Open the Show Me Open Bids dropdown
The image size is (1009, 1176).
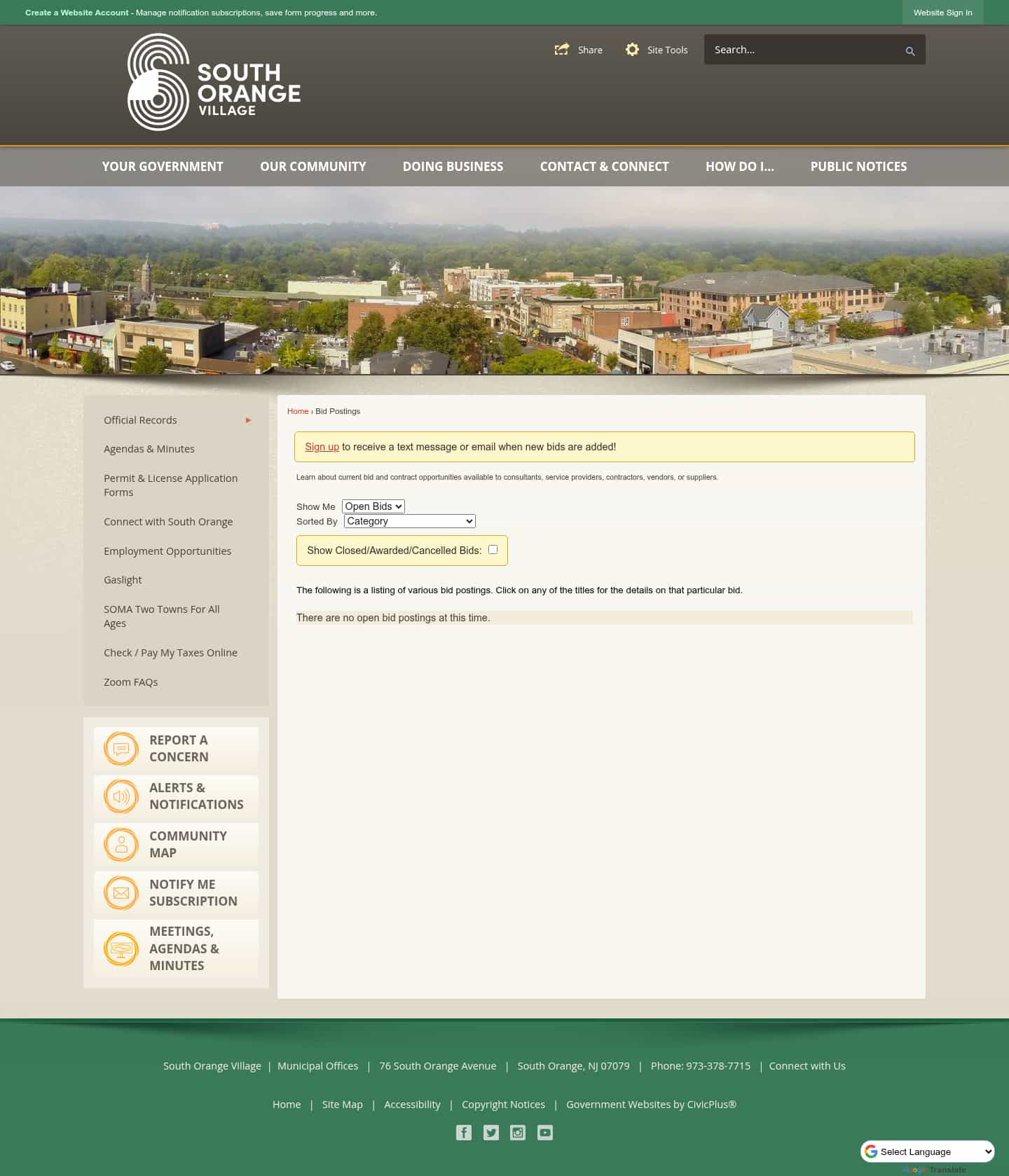[373, 506]
